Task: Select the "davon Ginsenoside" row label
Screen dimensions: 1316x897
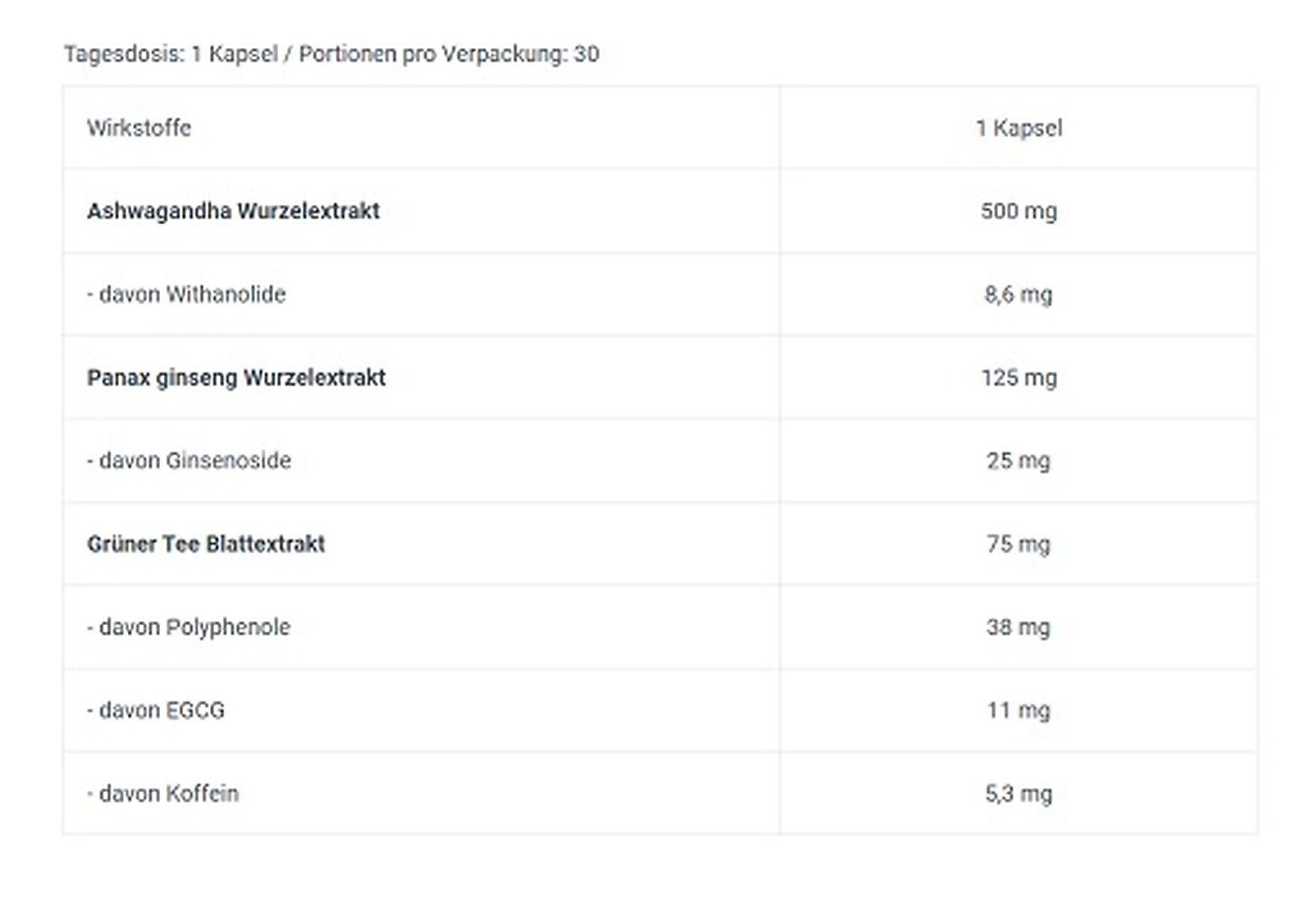Action: (190, 460)
